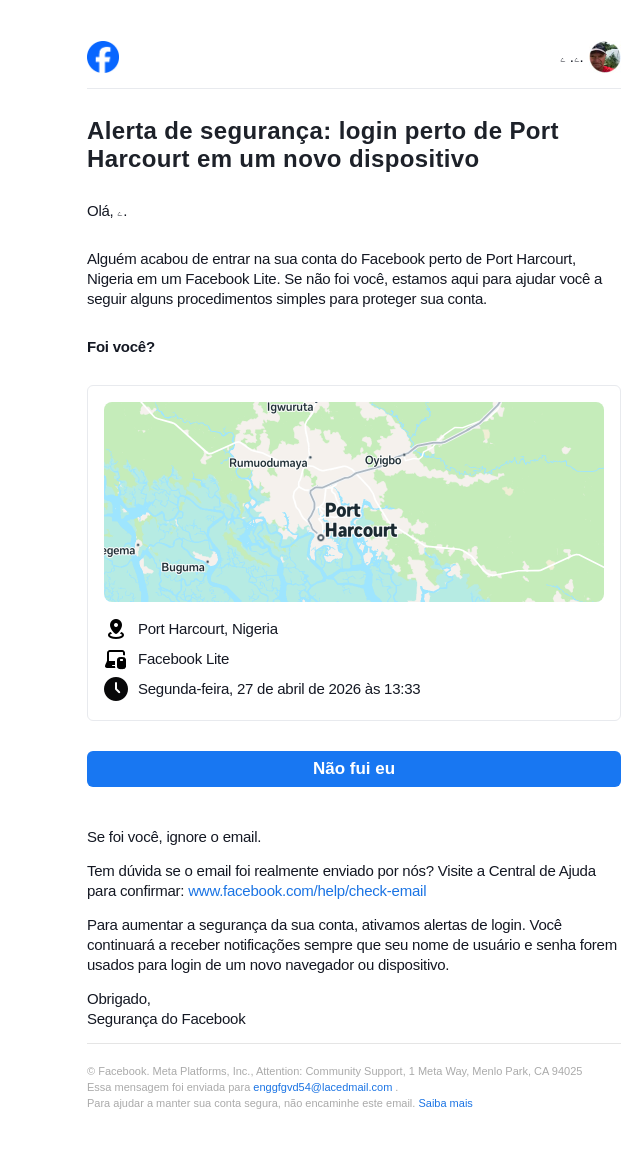
Task: Click the Rumuodumaya label on the map
Action: click(268, 463)
